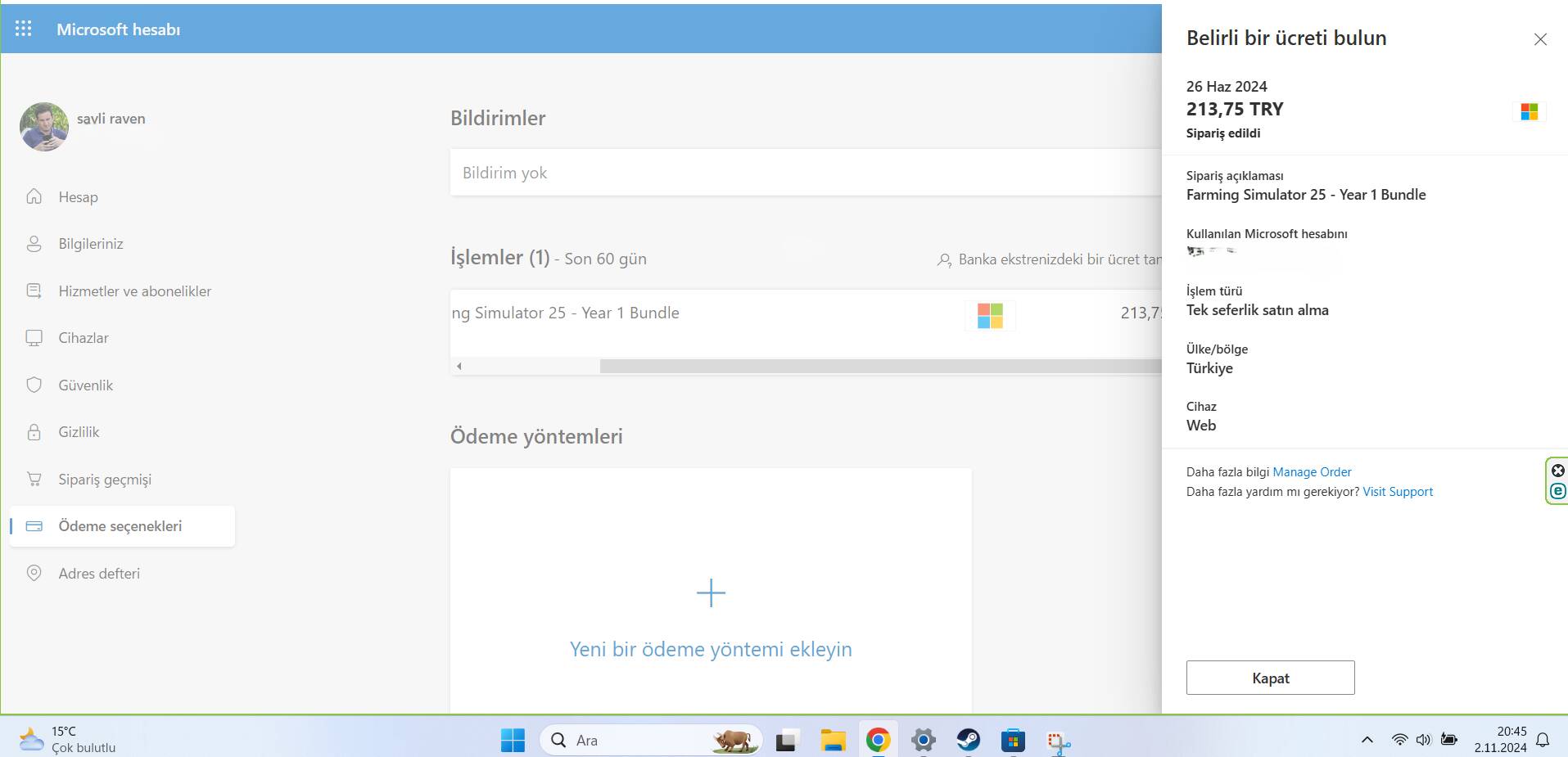
Task: Open the Manage Order link
Action: (x=1312, y=472)
